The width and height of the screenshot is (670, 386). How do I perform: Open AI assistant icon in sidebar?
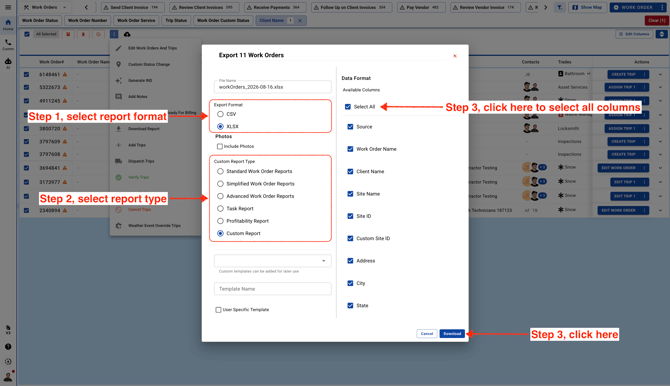click(8, 63)
